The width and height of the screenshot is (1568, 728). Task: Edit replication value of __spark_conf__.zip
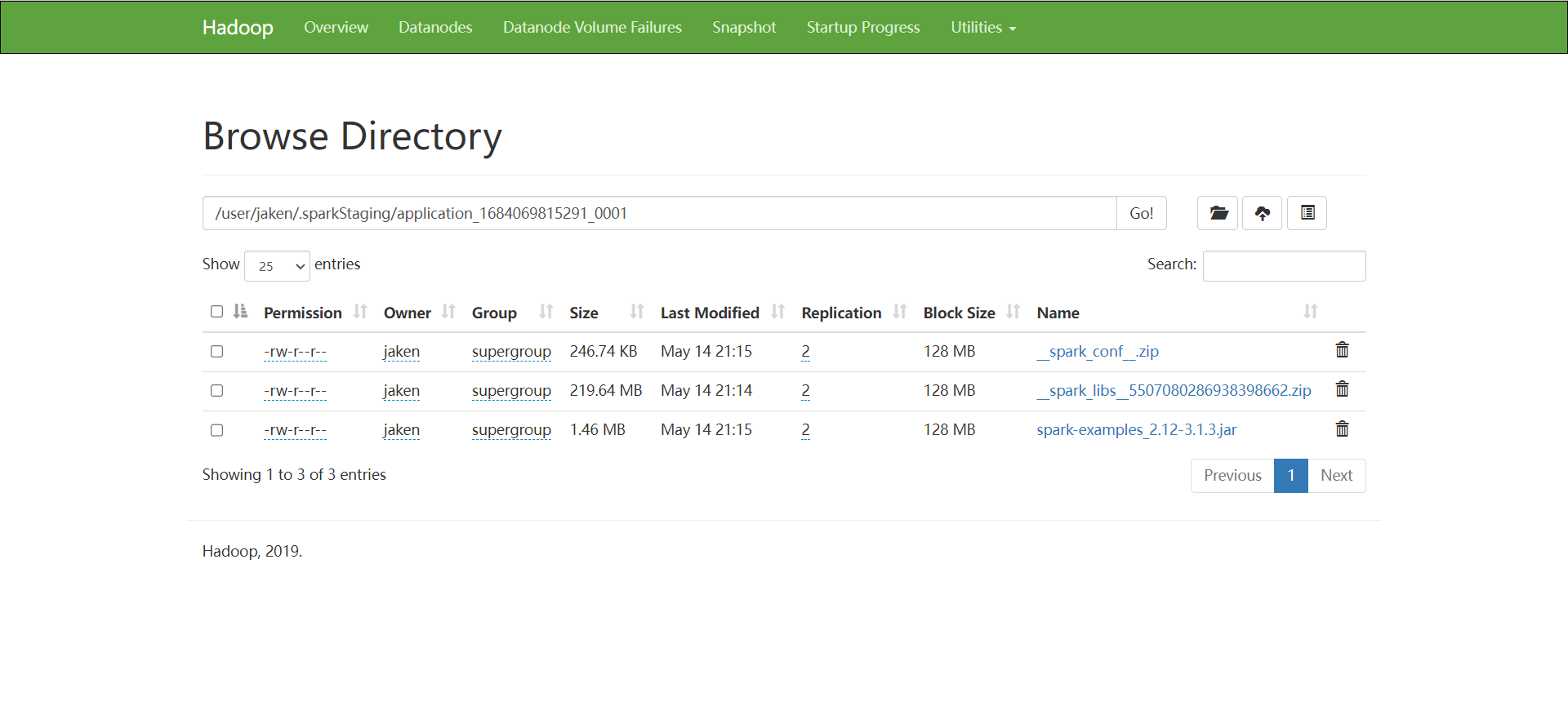point(805,352)
